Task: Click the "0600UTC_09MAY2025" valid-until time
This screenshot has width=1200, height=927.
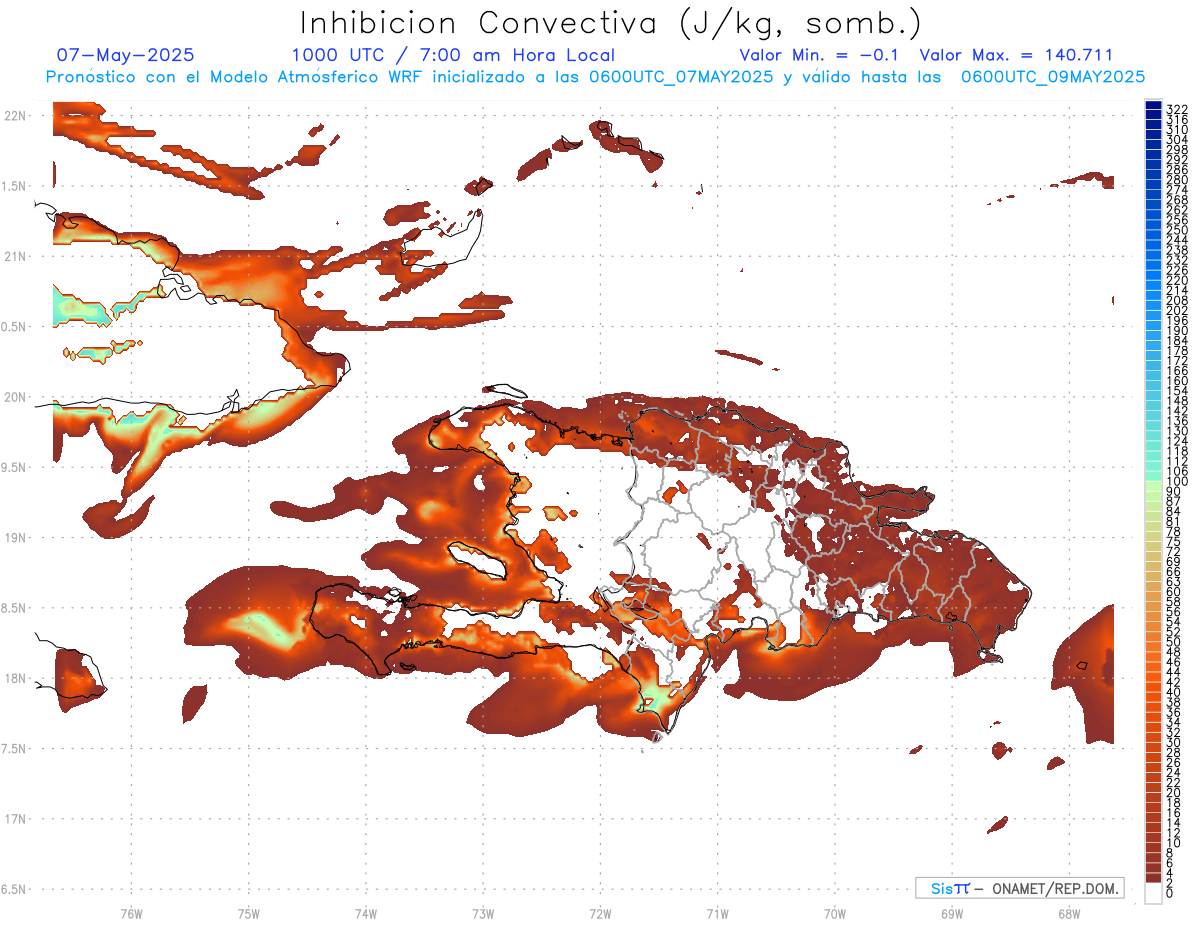Action: 1052,76
